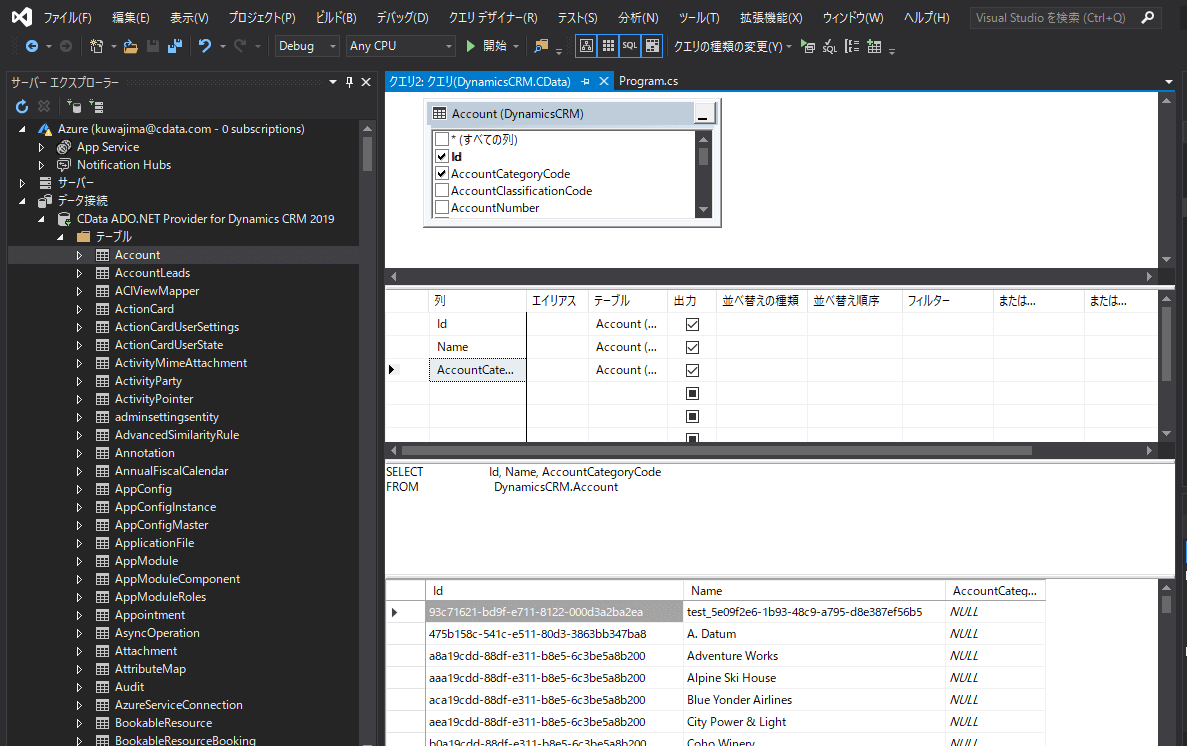Screen dimensions: 1187x746
Task: Toggle the diagram pane icon
Action: (x=586, y=46)
